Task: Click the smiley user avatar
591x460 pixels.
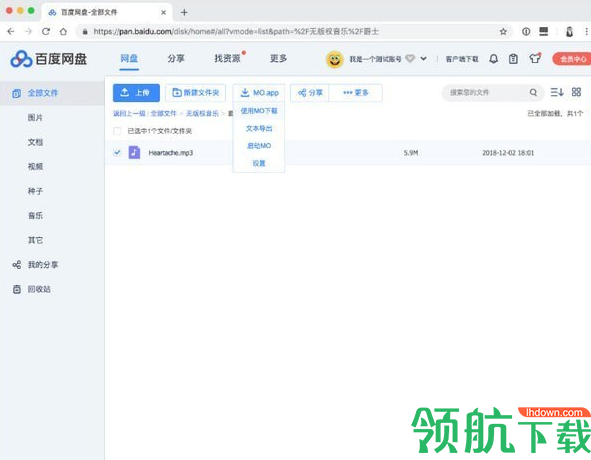Action: 334,59
